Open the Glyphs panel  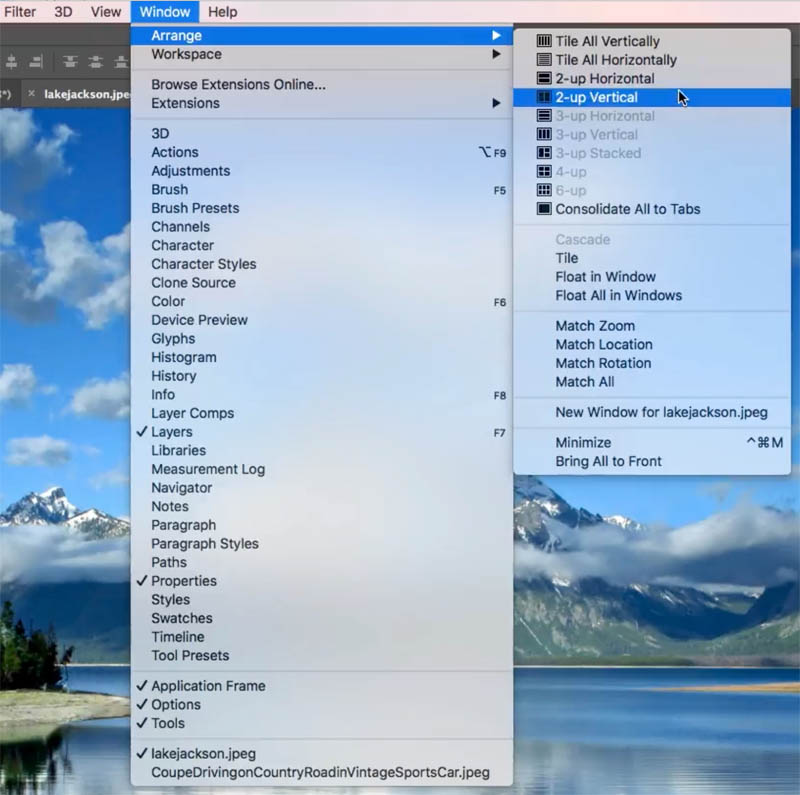[321, 339]
